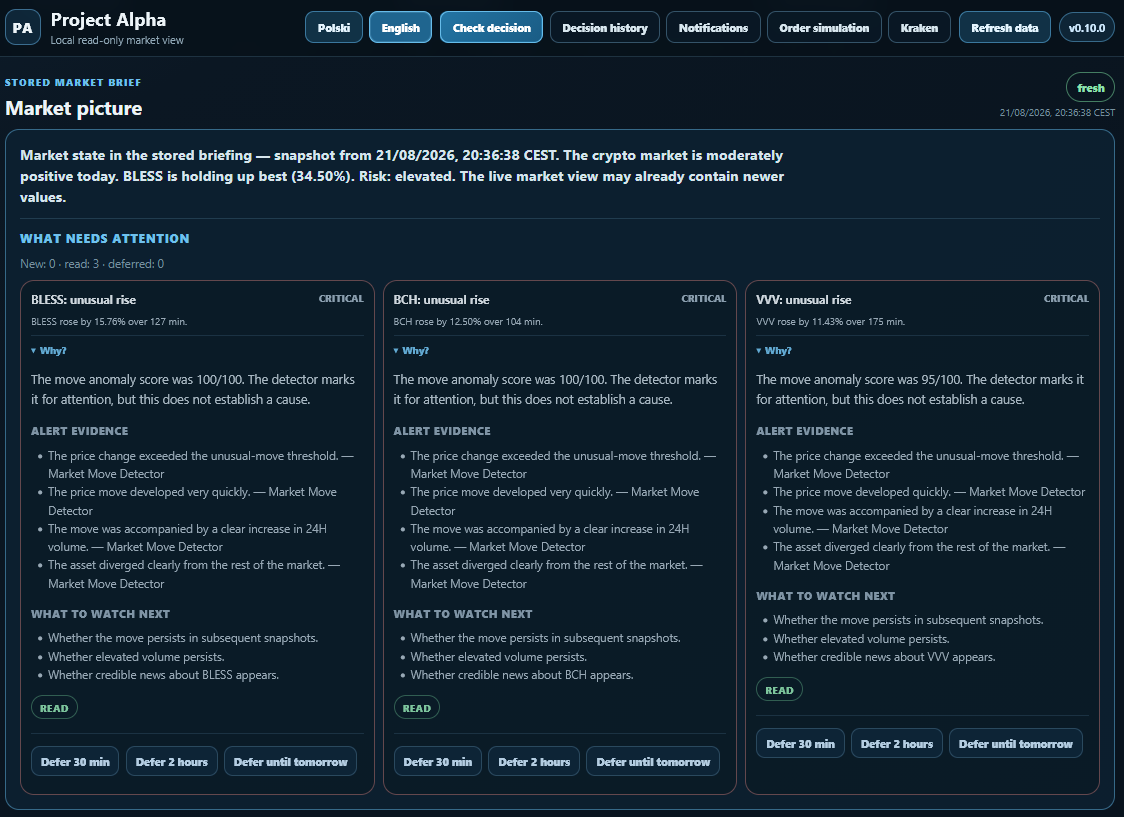Click 'Whether credible news about VVV appears.'

click(x=884, y=657)
